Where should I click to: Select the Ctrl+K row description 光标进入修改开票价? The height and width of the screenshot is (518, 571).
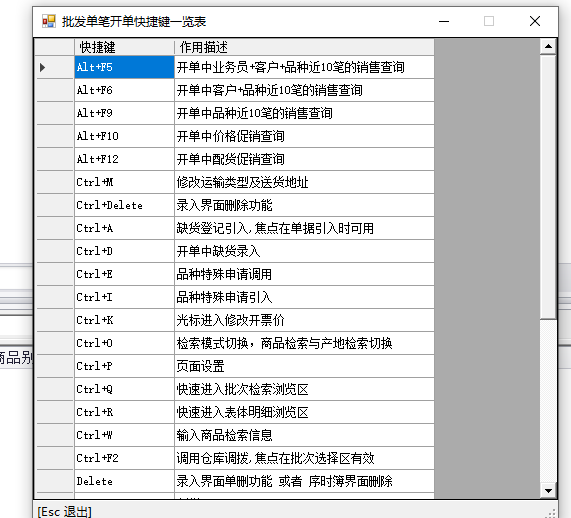click(x=304, y=320)
